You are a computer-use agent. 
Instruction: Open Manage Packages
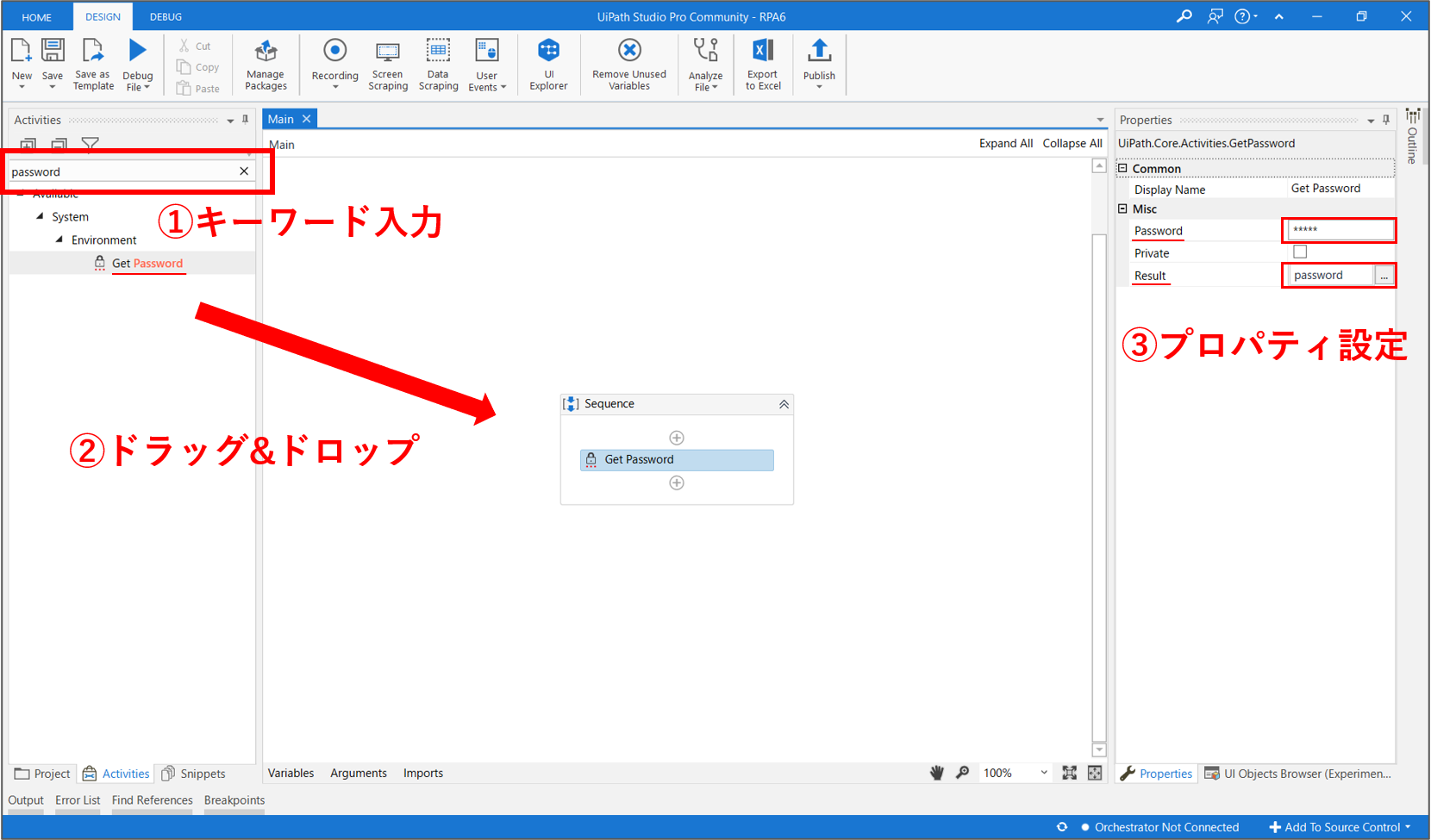tap(266, 63)
